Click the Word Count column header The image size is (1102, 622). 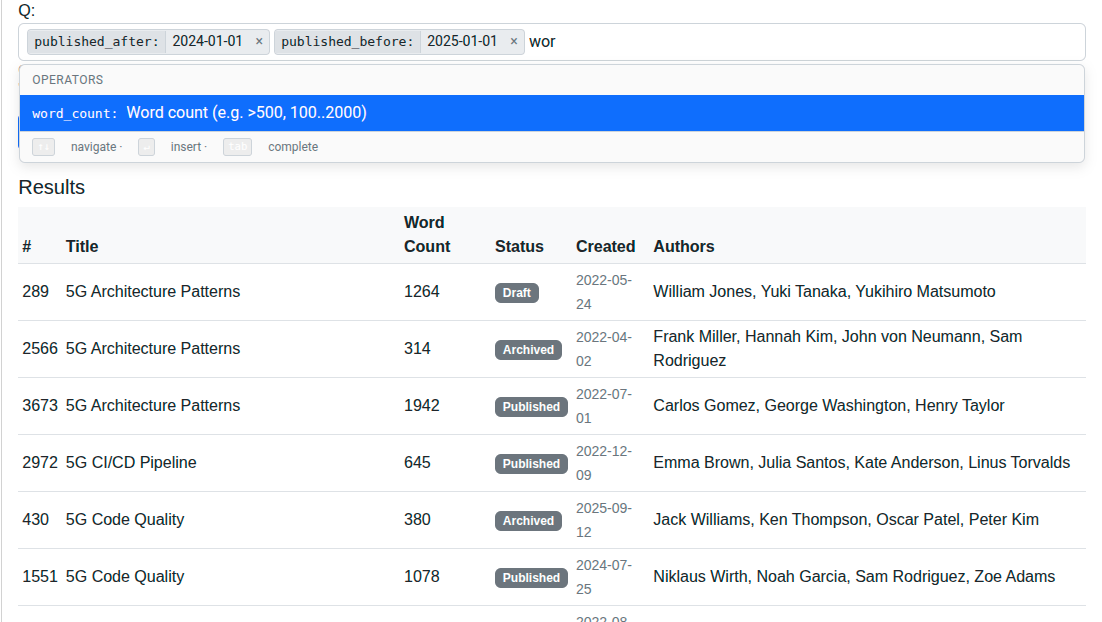click(427, 235)
